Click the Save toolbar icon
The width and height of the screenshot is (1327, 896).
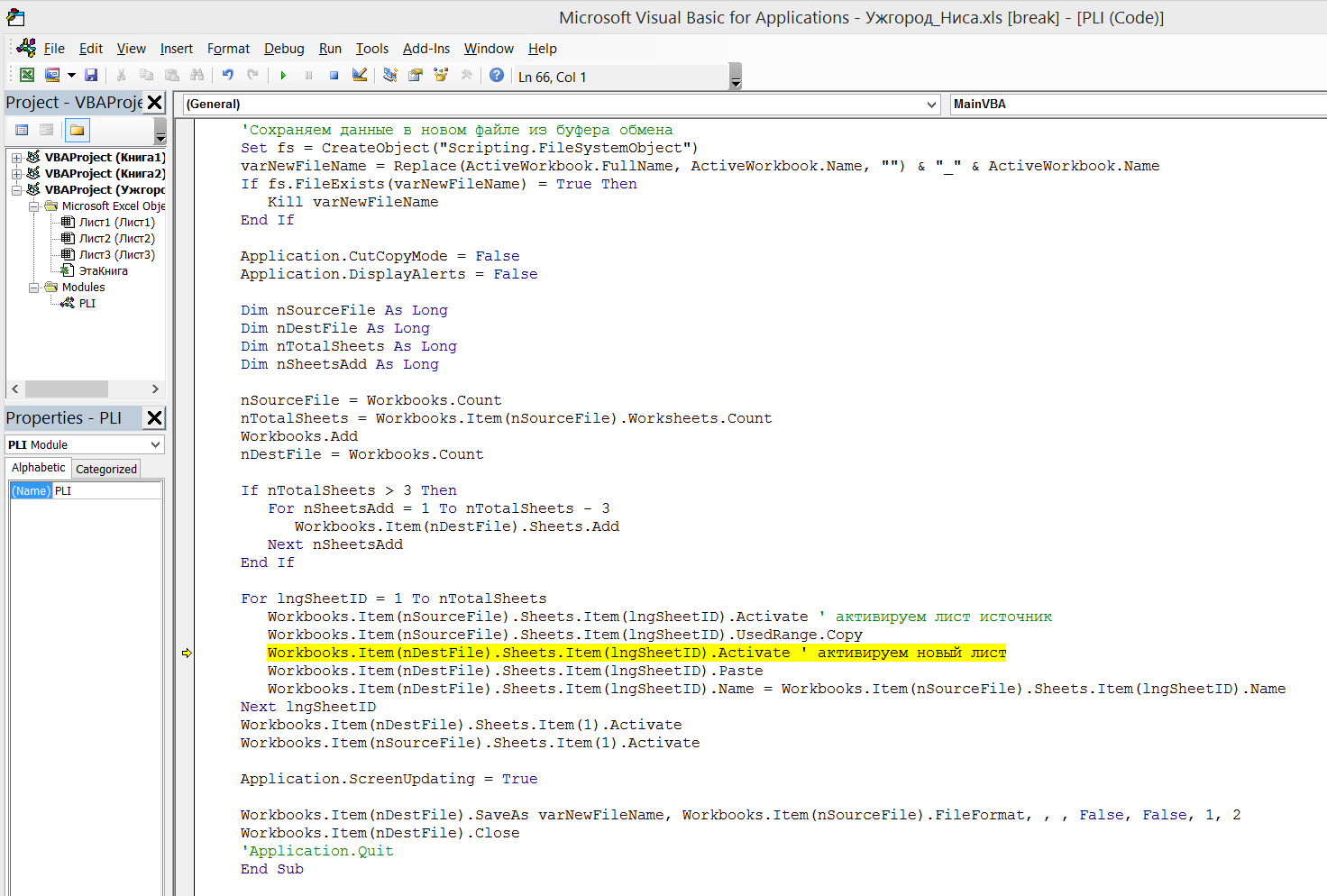point(91,76)
